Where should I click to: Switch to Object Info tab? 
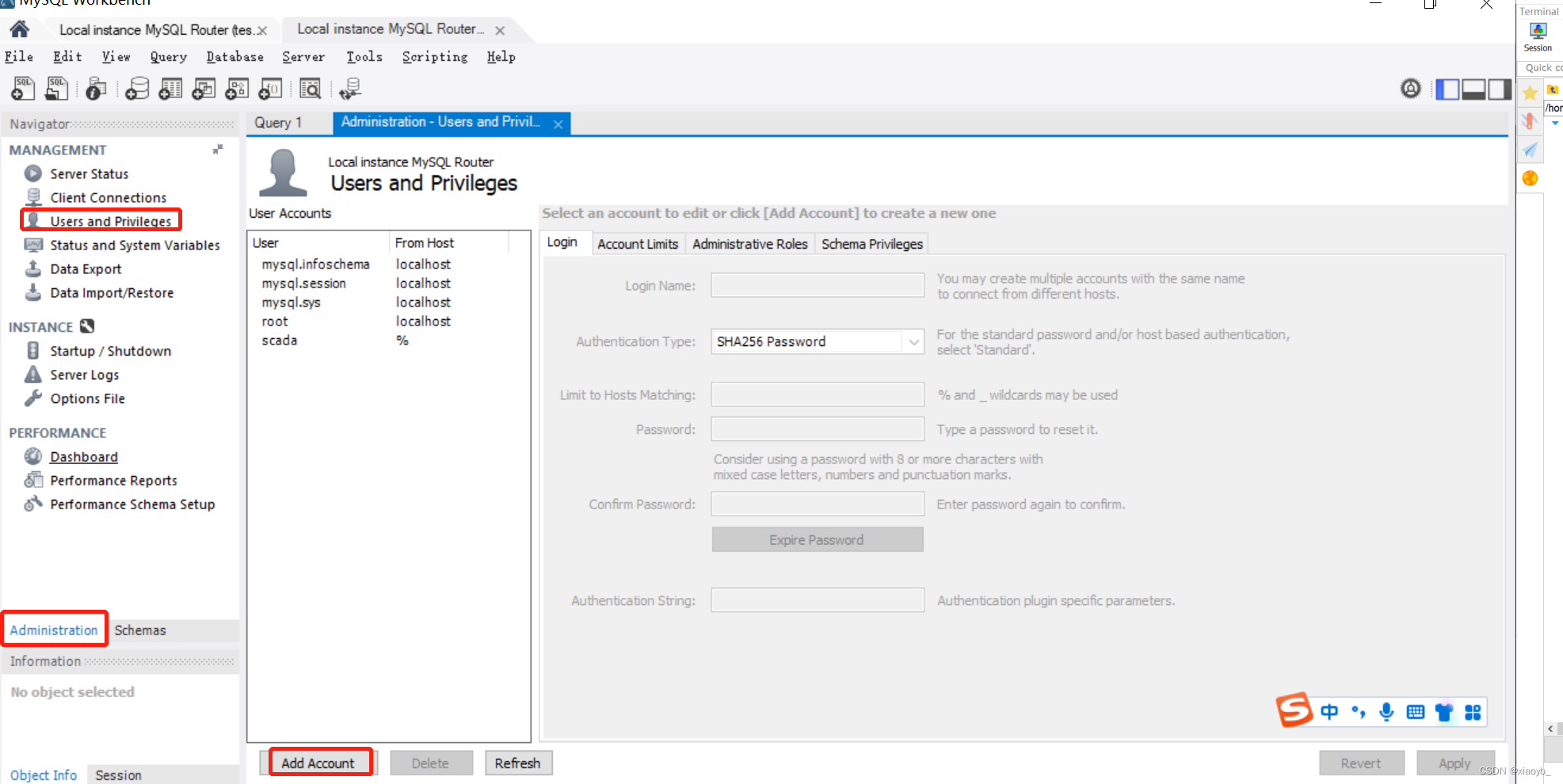(44, 774)
